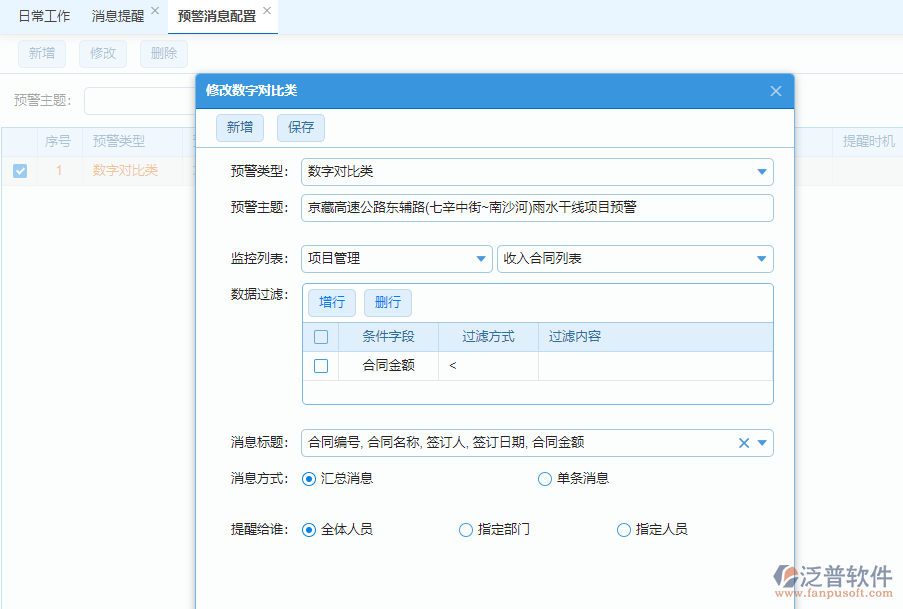Image resolution: width=903 pixels, height=609 pixels.
Task: Click the 泛普软件 logo
Action: [x=833, y=576]
